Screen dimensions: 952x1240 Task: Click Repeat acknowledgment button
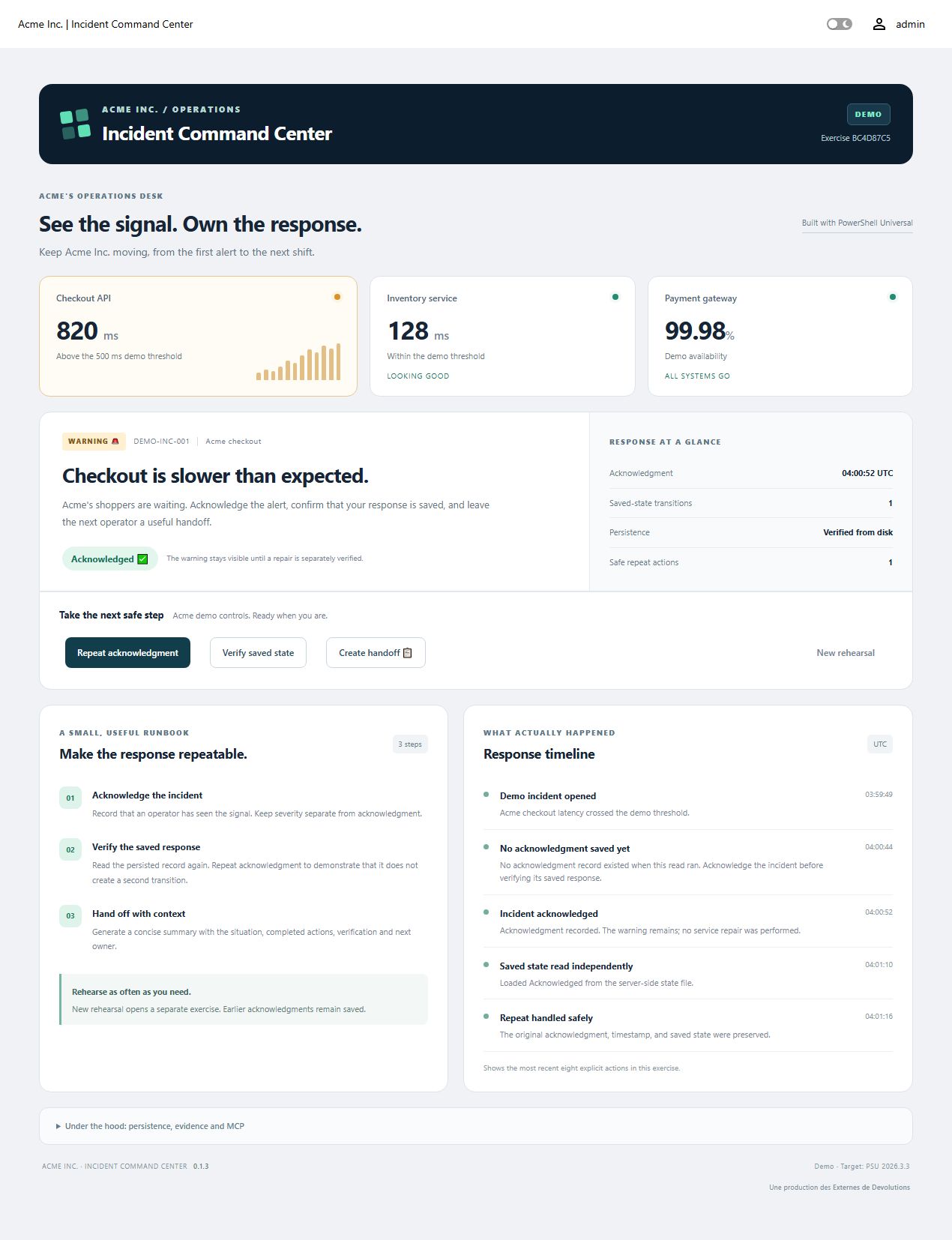tap(127, 652)
